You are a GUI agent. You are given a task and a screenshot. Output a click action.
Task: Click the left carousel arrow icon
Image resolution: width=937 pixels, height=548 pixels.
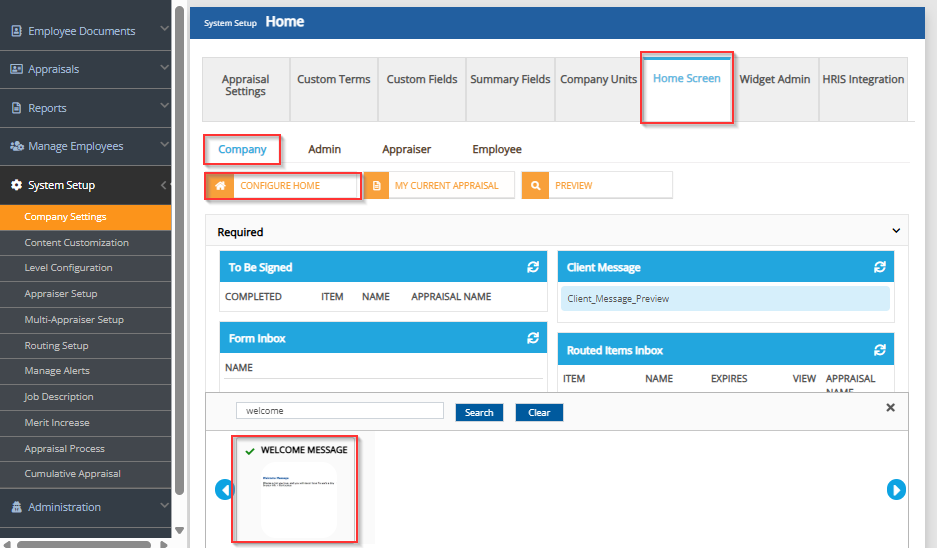[224, 490]
